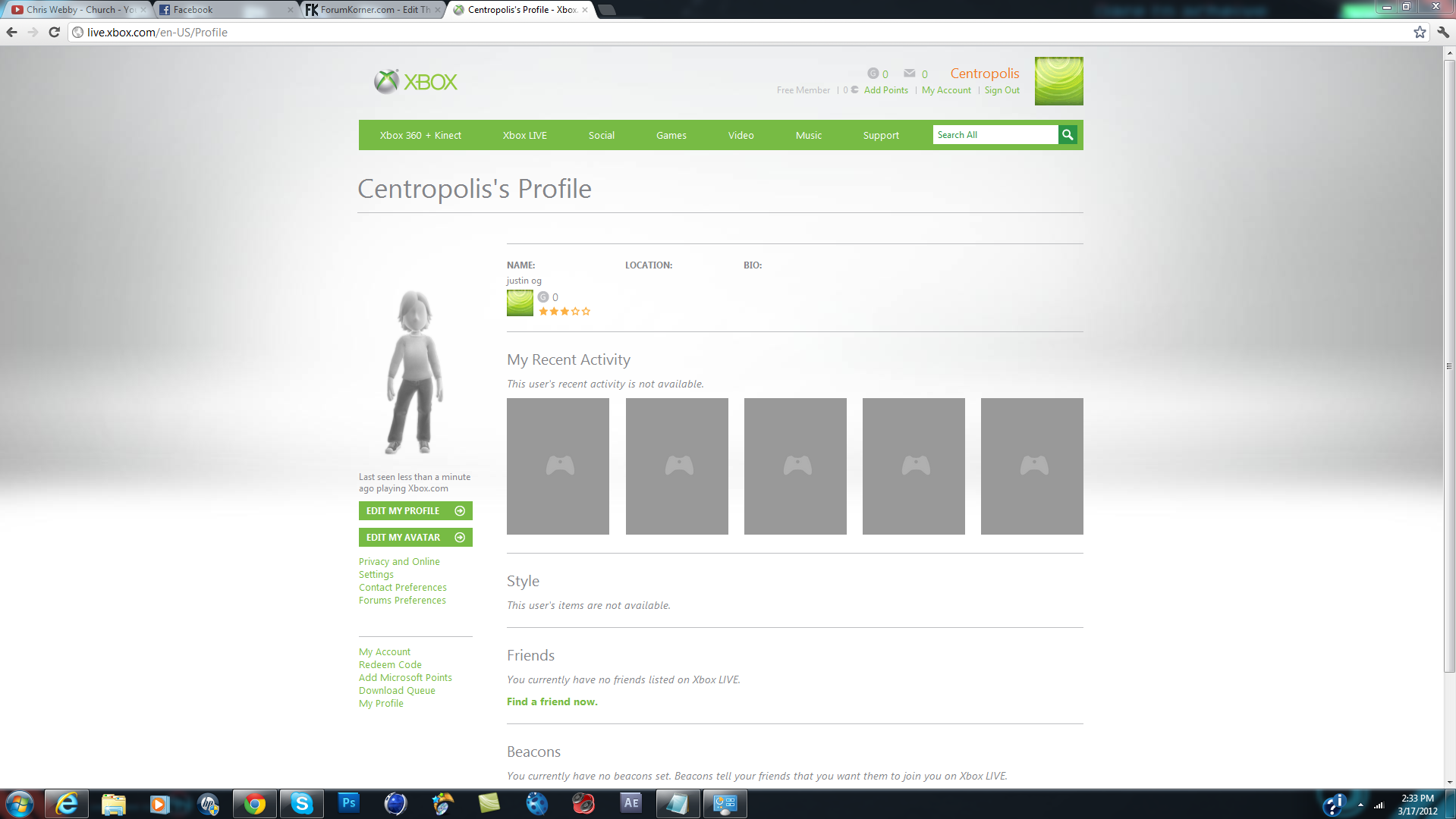Open Chrome wrench settings menu
The width and height of the screenshot is (1456, 819).
(x=1443, y=32)
